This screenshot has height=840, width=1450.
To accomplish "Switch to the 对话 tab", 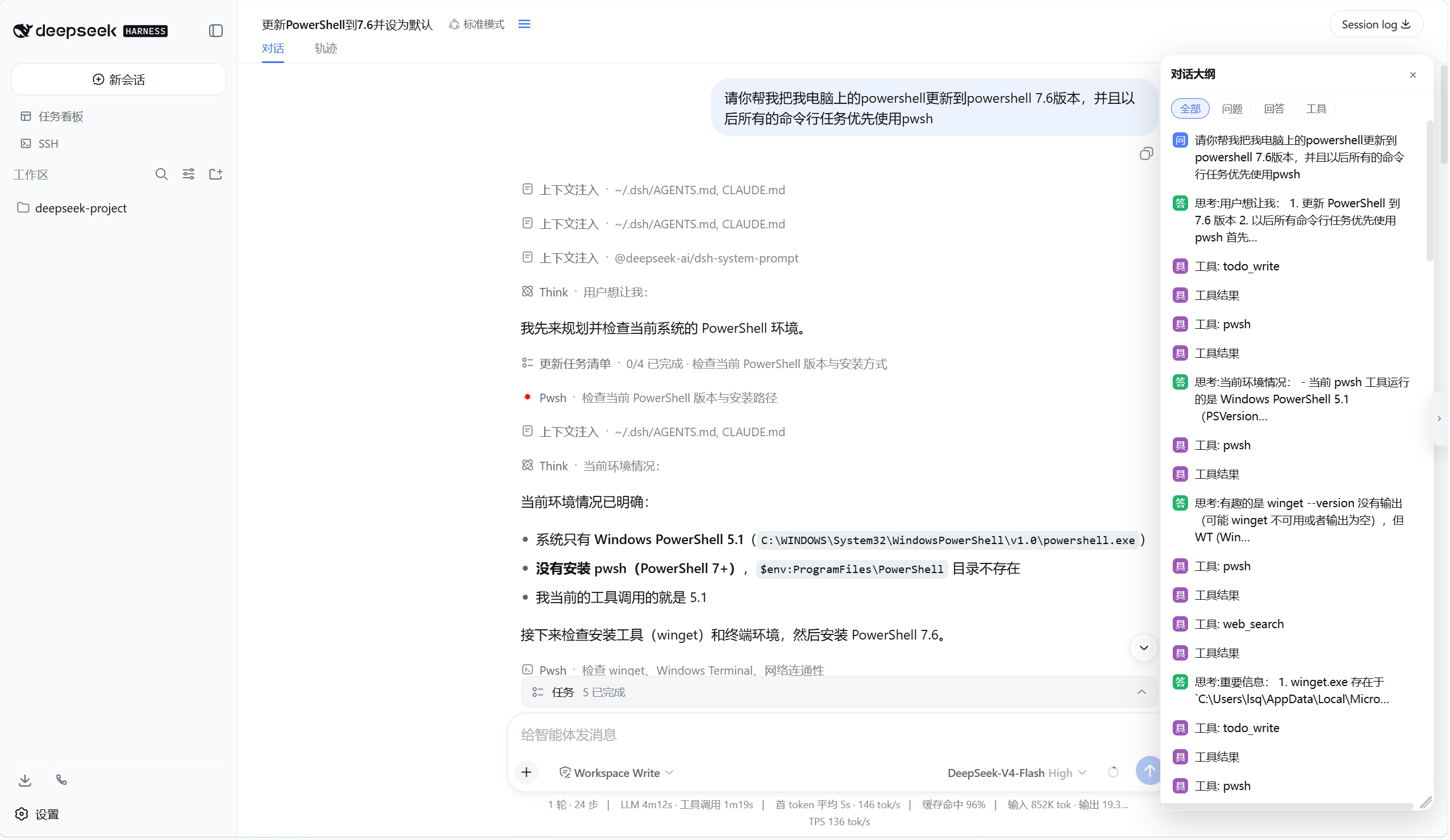I will pos(273,48).
